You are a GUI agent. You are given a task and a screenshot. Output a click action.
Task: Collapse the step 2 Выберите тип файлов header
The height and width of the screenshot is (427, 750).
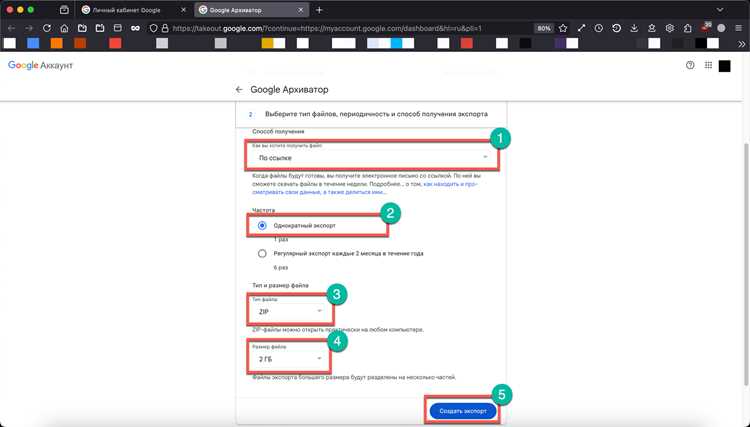[371, 114]
